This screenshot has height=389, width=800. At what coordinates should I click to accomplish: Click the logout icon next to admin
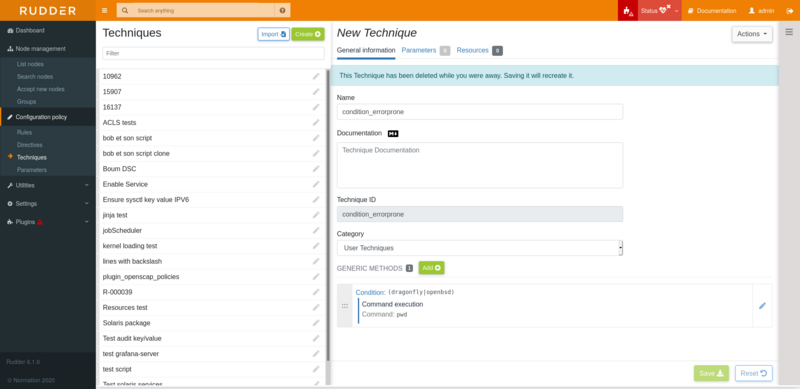(790, 11)
